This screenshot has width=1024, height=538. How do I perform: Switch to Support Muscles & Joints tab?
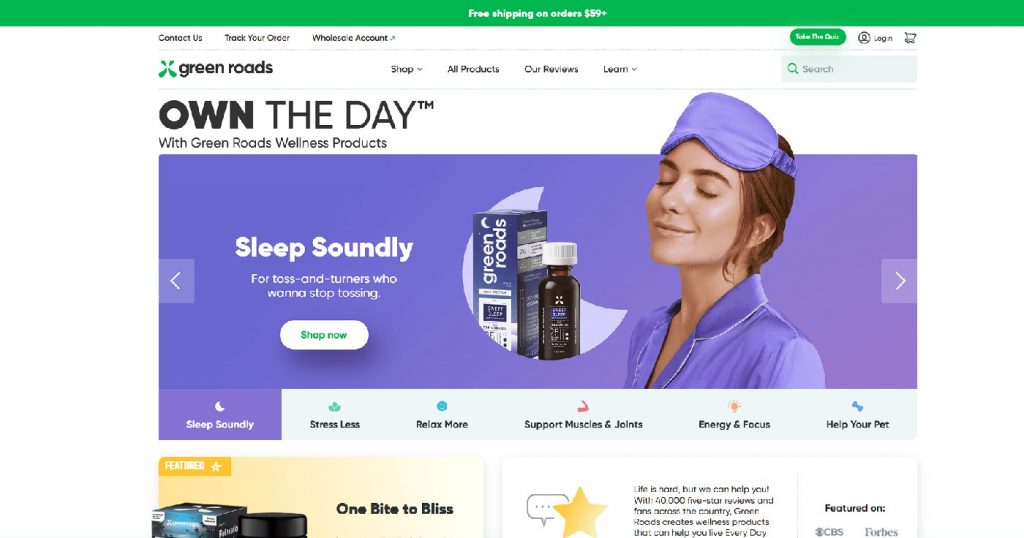tap(583, 415)
